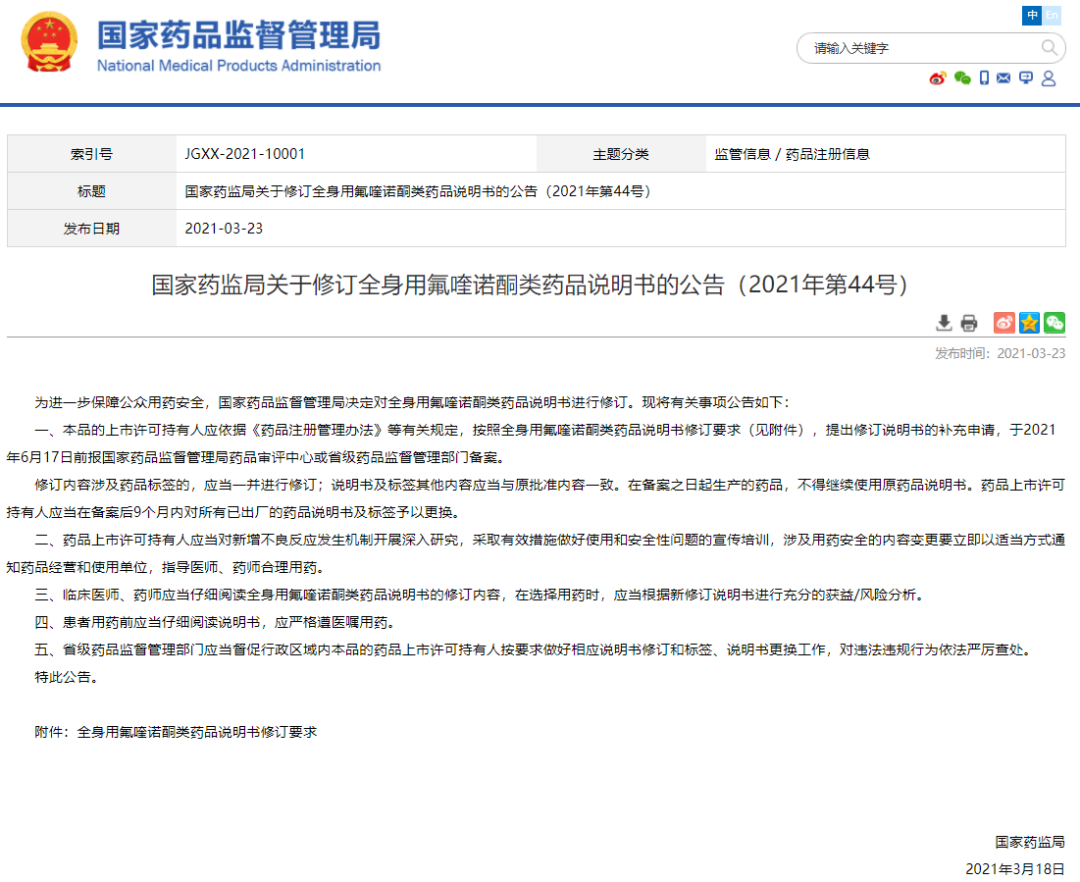
Task: Switch language to En (English)
Action: tap(1052, 15)
